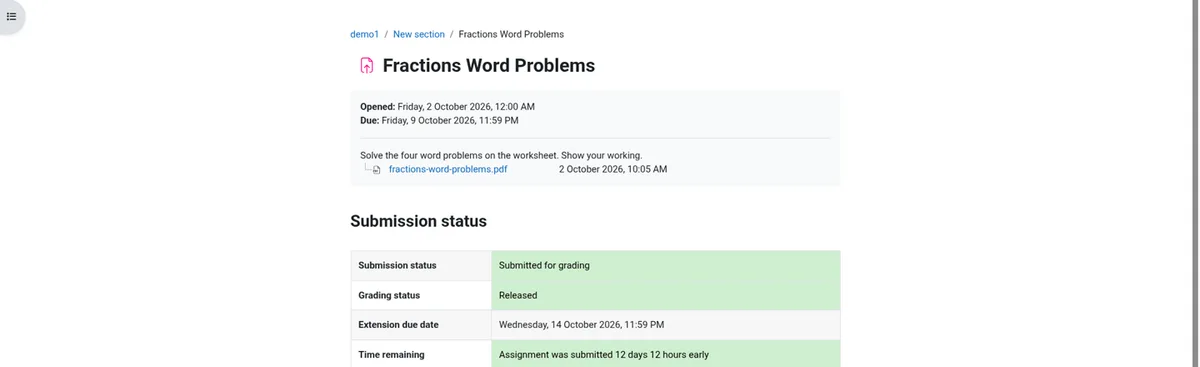Click the Wednesday, 14 October 2026 extension date

click(581, 325)
